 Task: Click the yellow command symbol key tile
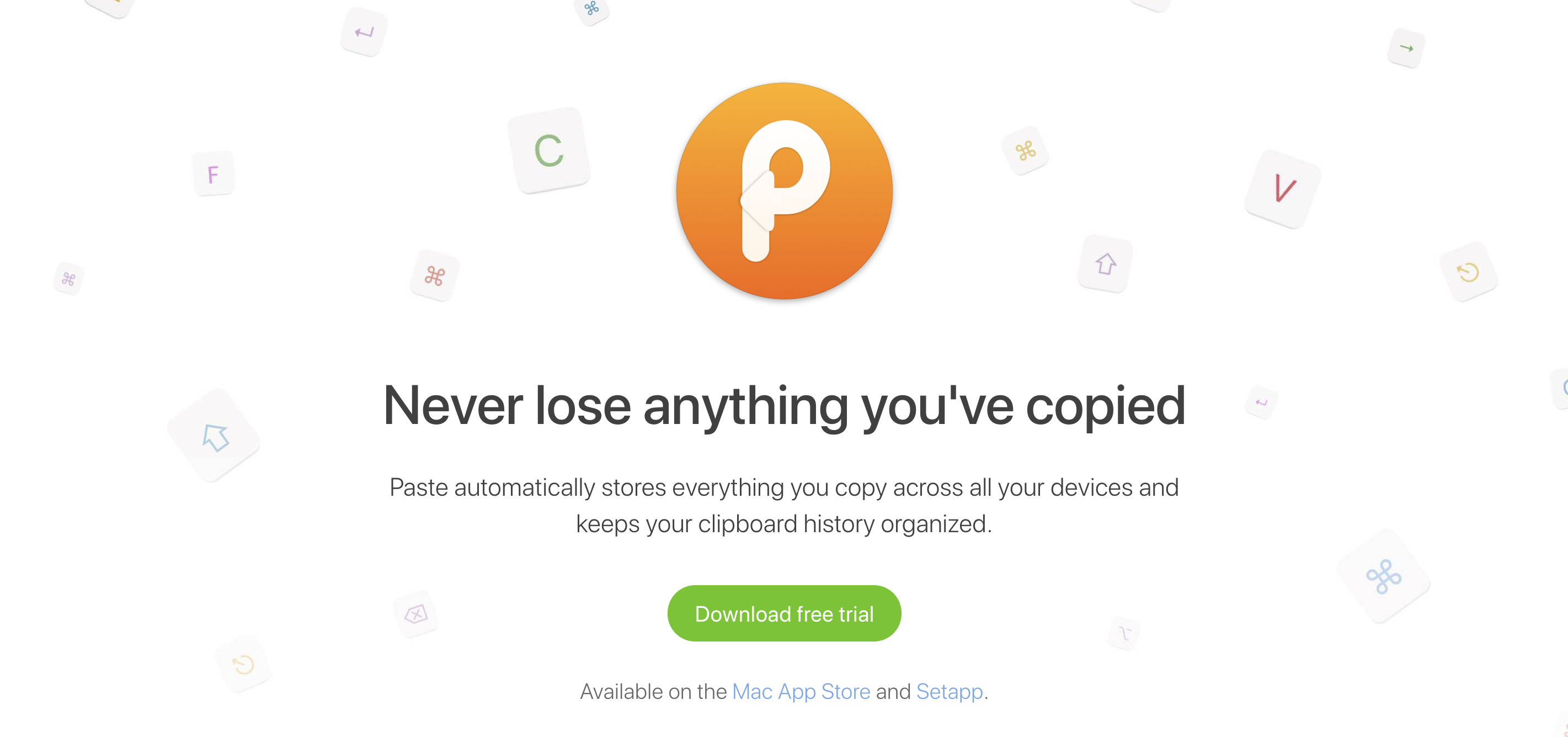point(1026,151)
